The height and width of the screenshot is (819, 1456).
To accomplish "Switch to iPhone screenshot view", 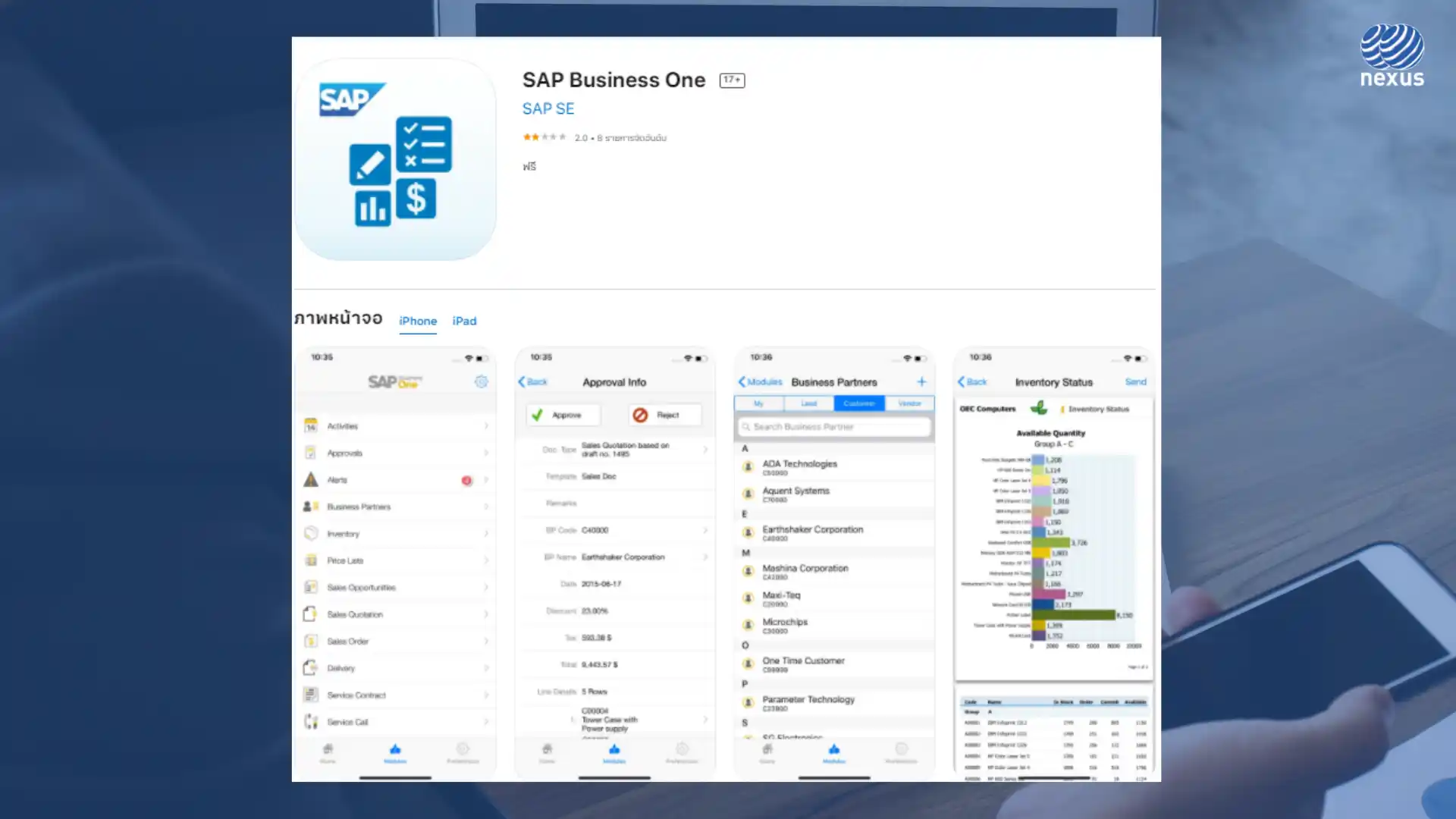I will (x=417, y=321).
